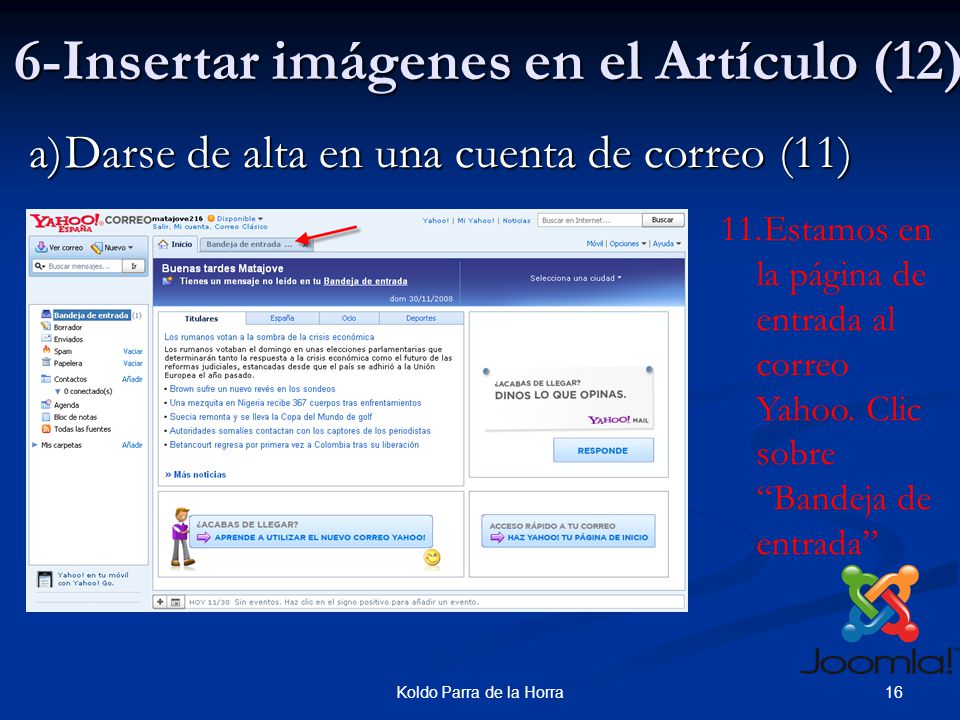
Task: Open the Mi cuenta link
Action: [190, 227]
